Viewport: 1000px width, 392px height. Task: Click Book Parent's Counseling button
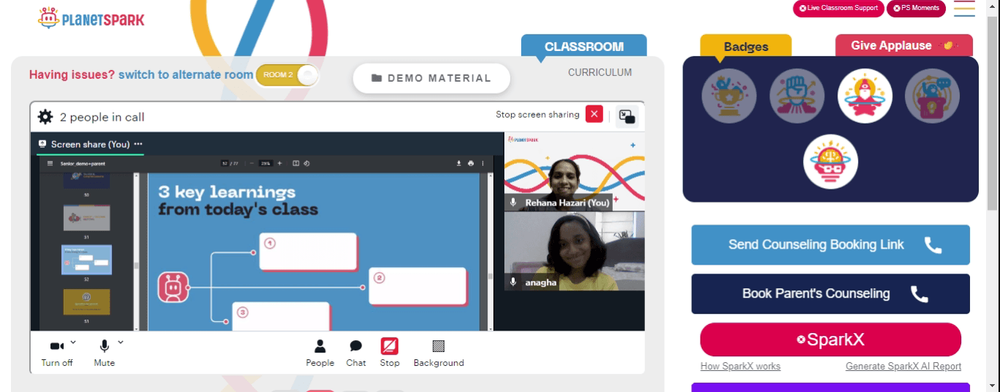click(x=830, y=294)
